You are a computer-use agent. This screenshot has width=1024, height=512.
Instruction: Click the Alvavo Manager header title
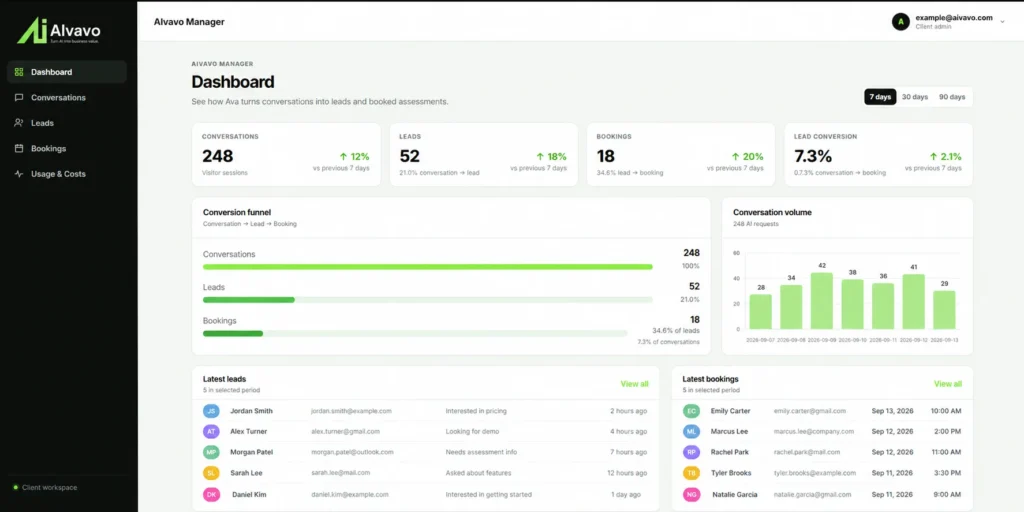pos(189,22)
